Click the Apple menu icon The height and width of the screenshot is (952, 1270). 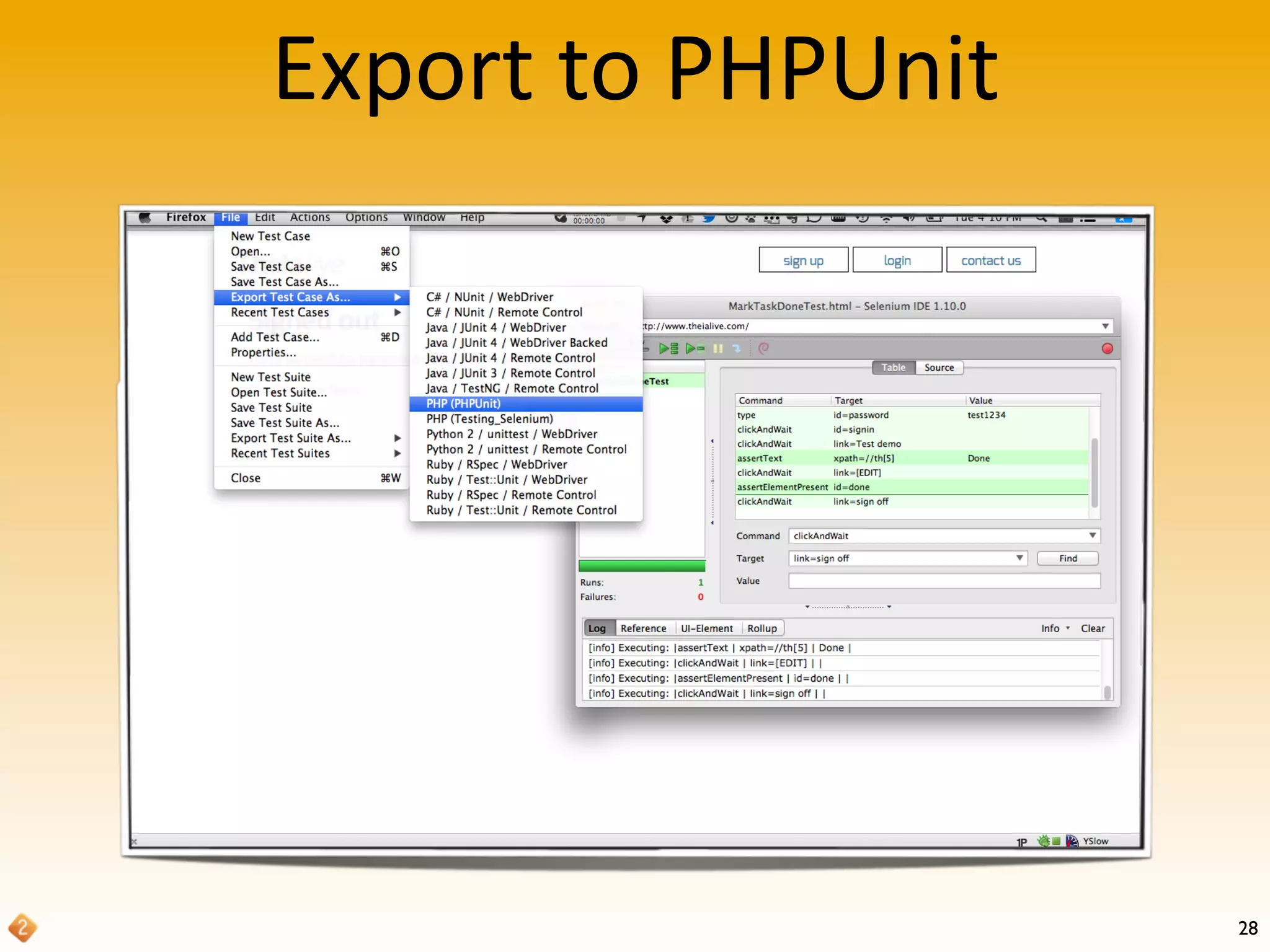(x=145, y=218)
